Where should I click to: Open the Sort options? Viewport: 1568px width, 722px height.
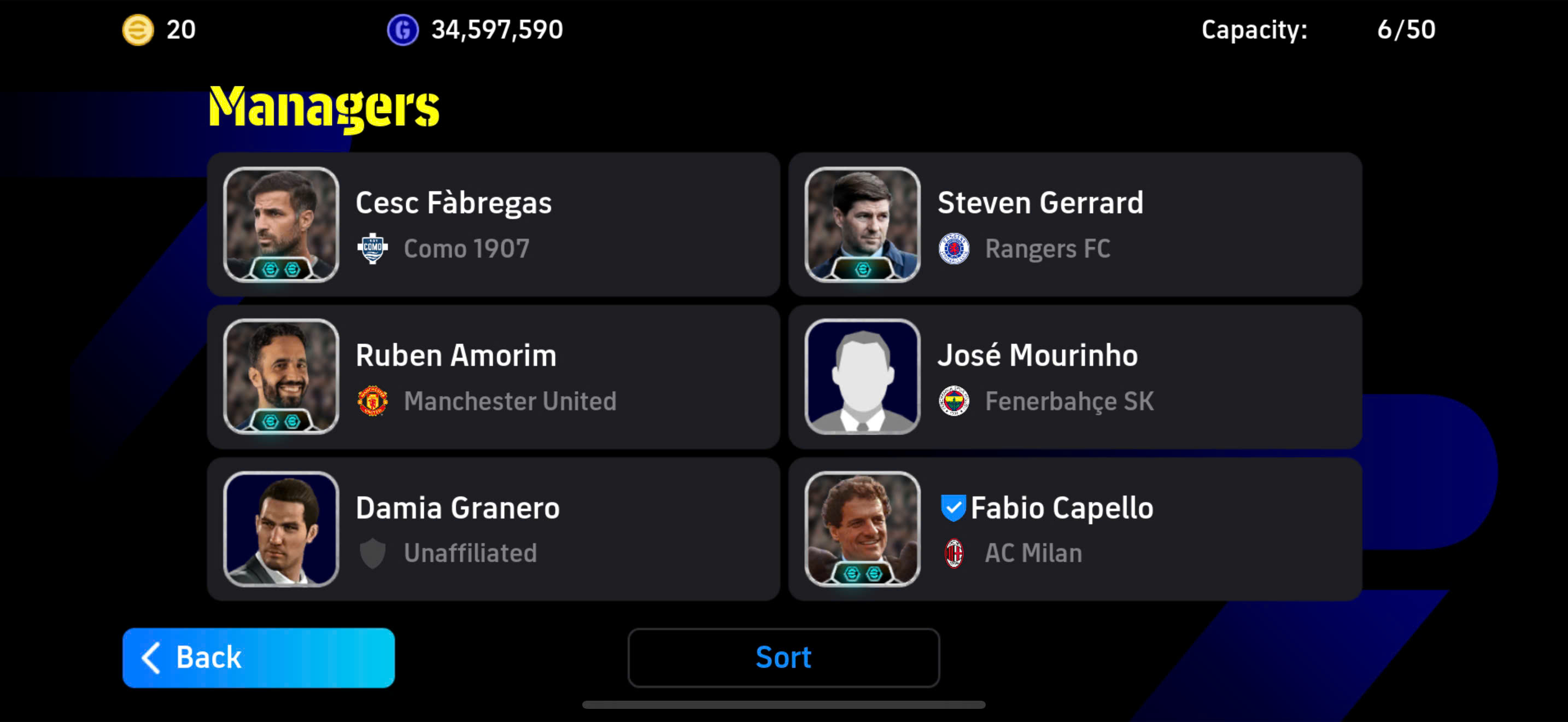783,657
